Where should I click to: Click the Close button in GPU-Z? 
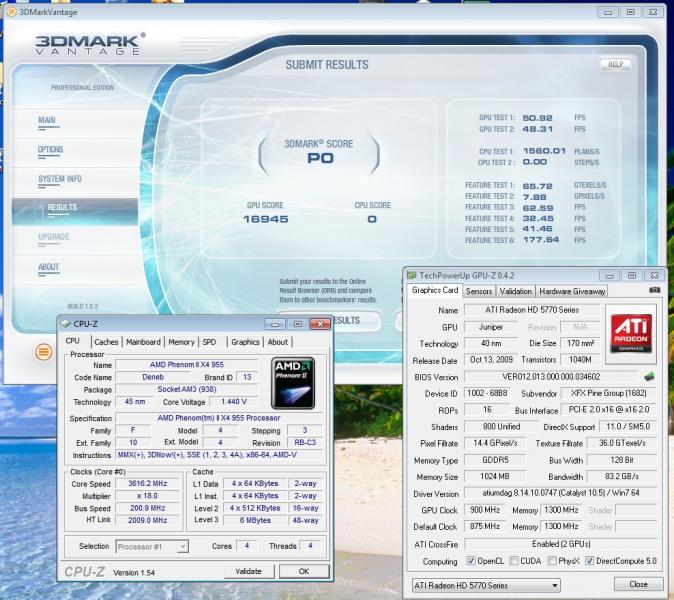(638, 584)
